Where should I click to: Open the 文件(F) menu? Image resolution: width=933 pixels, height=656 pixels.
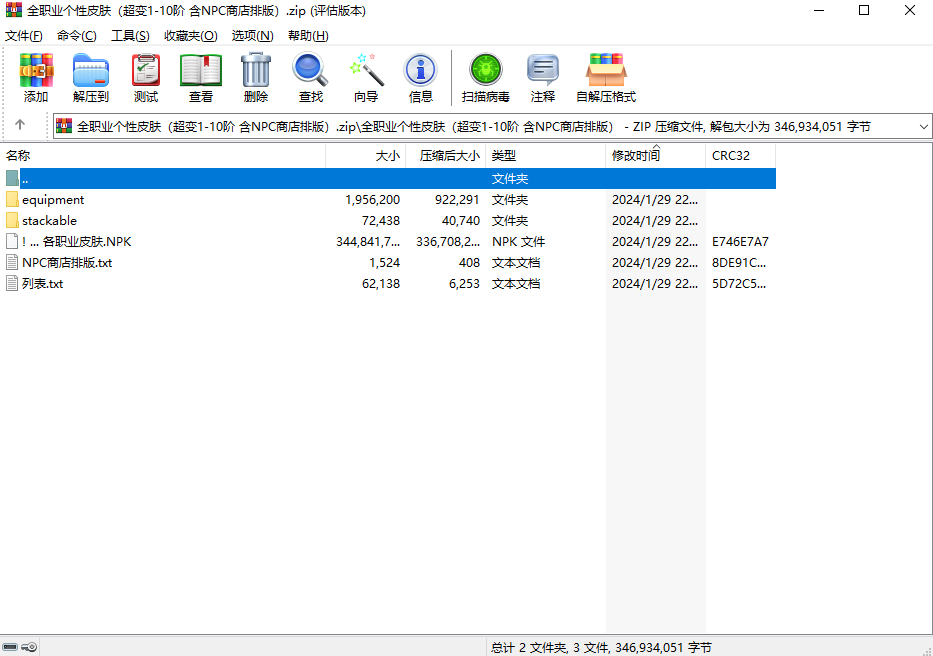click(24, 36)
